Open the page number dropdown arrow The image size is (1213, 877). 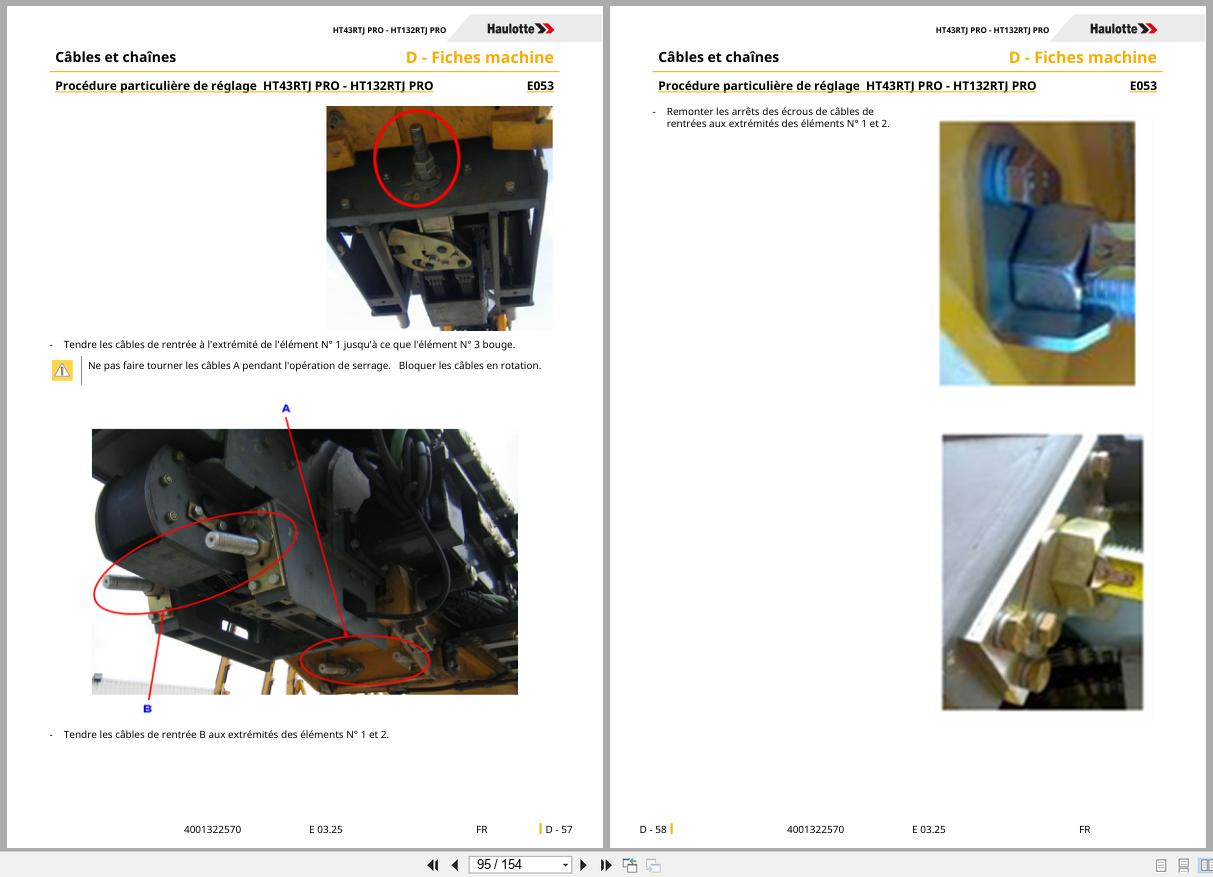click(x=566, y=865)
